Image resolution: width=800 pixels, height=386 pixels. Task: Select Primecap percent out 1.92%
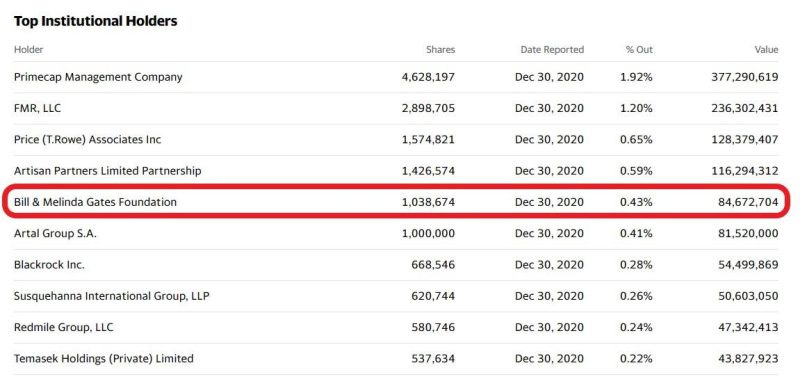click(636, 77)
